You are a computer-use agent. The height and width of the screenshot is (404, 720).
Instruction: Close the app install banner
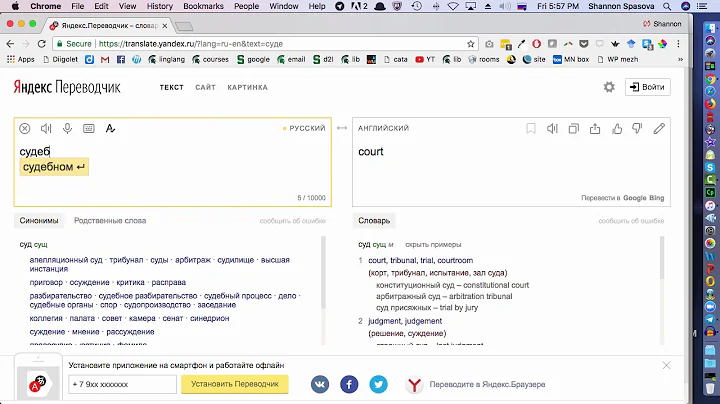666,365
